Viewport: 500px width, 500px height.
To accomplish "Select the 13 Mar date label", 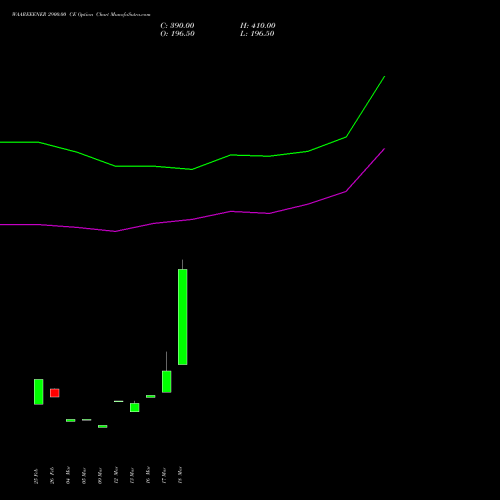I will 133,475.
